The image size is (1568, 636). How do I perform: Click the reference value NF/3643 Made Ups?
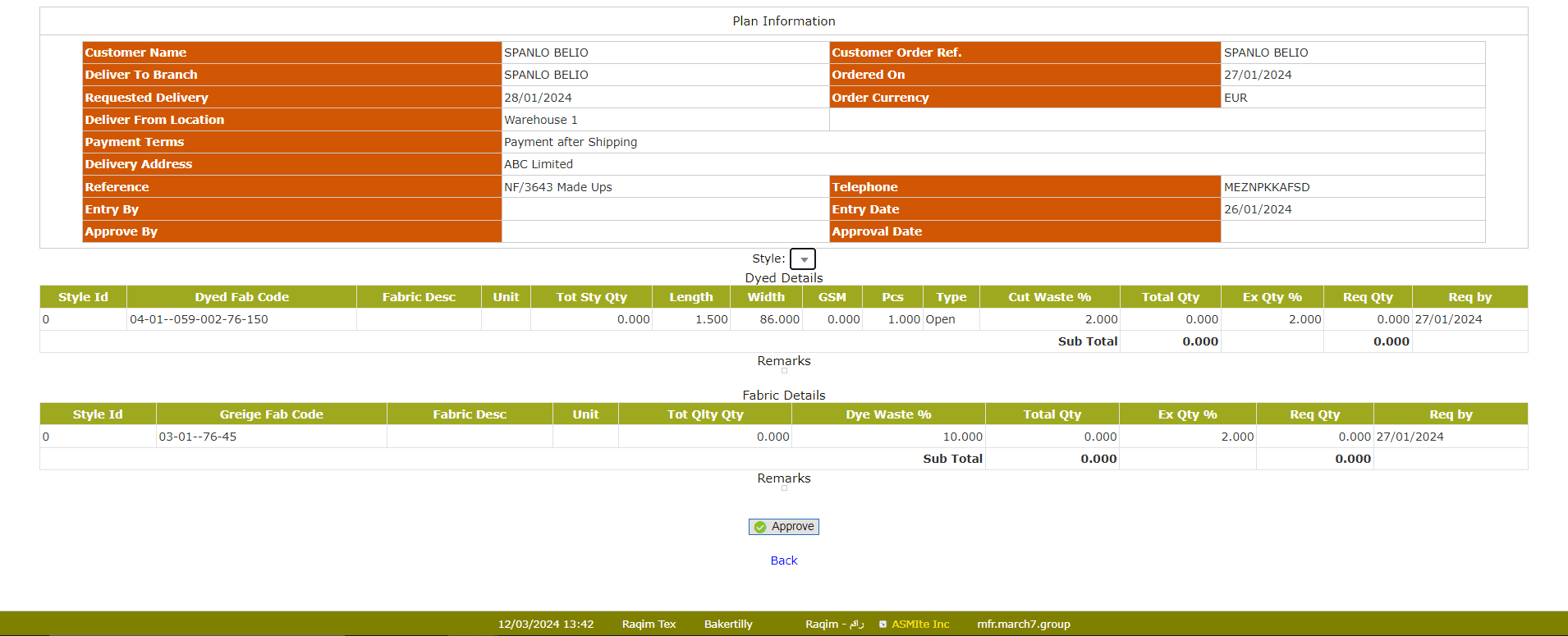click(557, 187)
